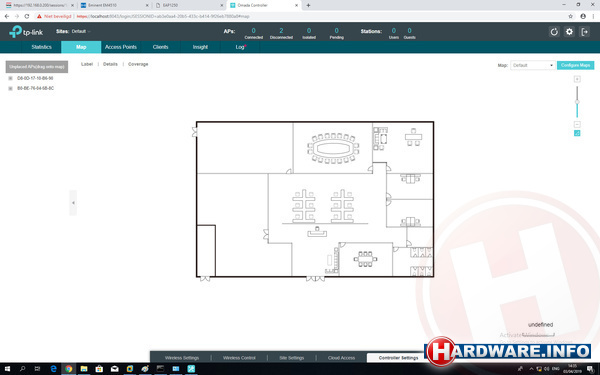This screenshot has height=375, width=600.
Task: Launch Edge from the taskbar
Action: [53, 369]
